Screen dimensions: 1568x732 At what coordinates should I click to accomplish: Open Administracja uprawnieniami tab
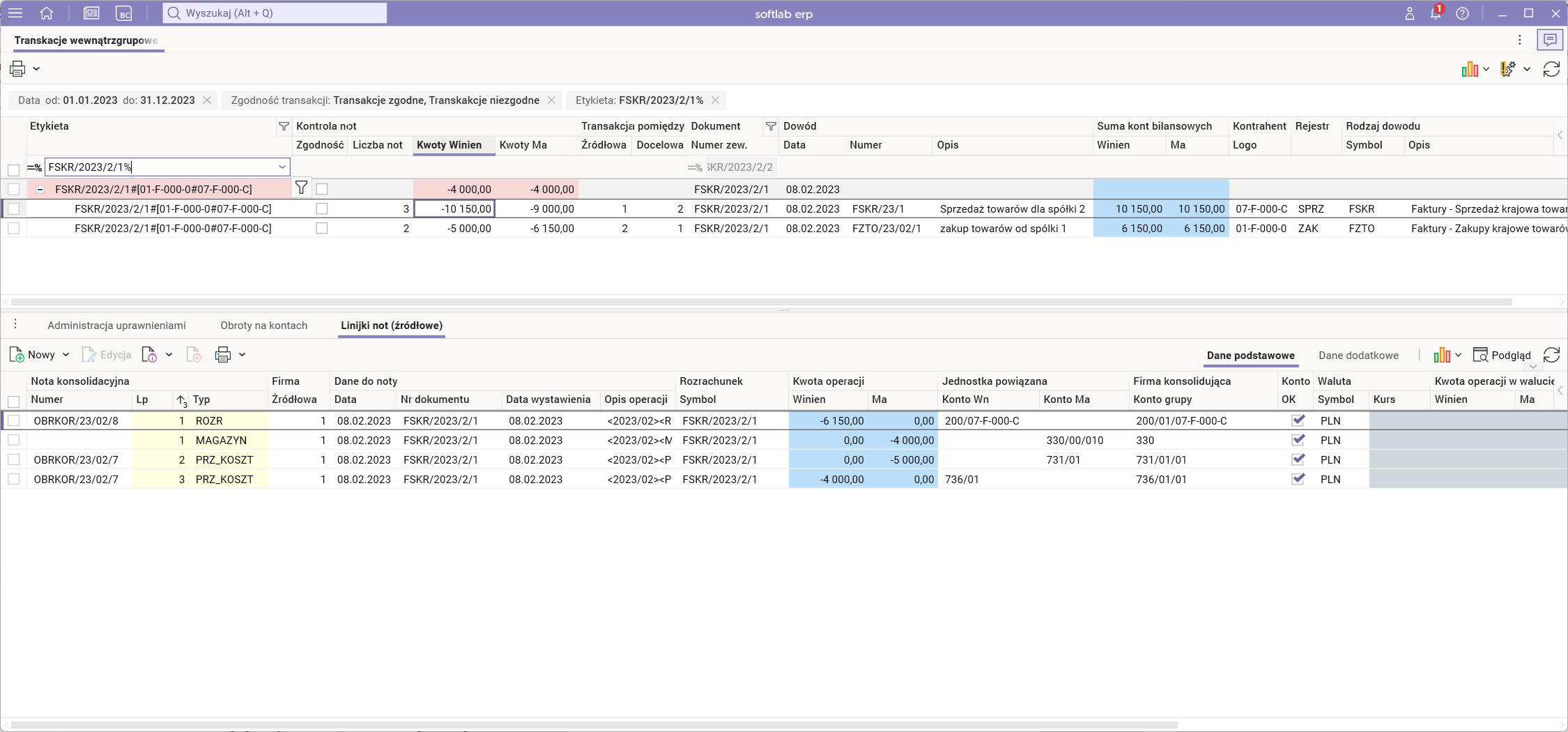116,326
